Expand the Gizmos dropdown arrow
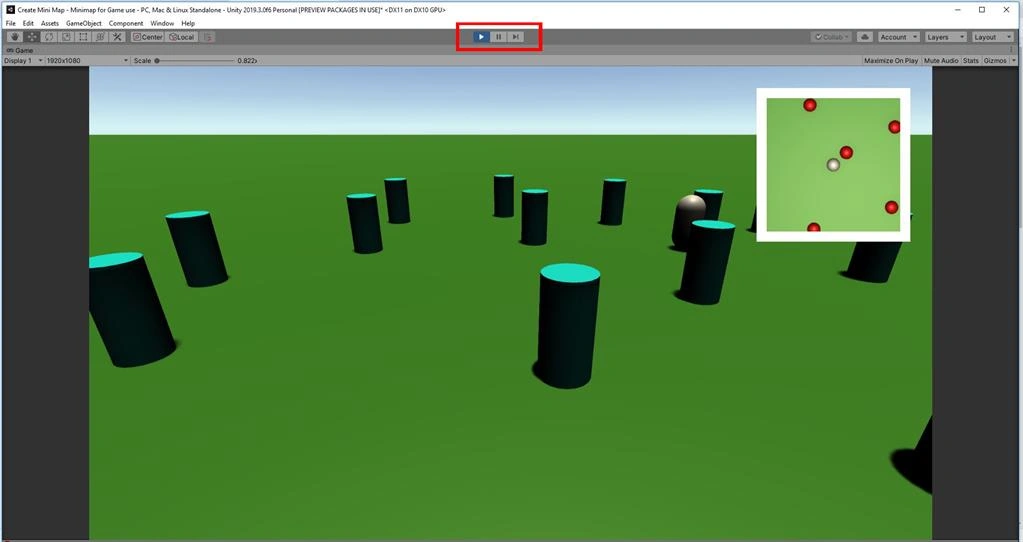Image resolution: width=1023 pixels, height=542 pixels. point(1013,61)
